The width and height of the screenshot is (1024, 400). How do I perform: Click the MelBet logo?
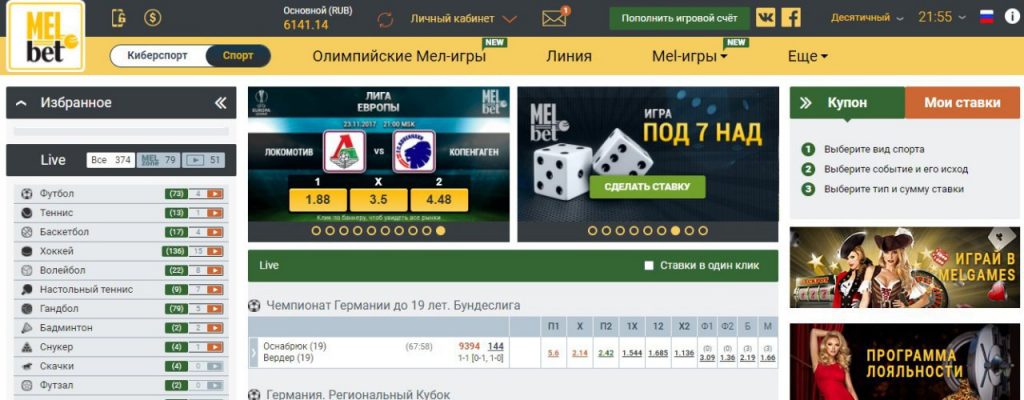point(46,36)
